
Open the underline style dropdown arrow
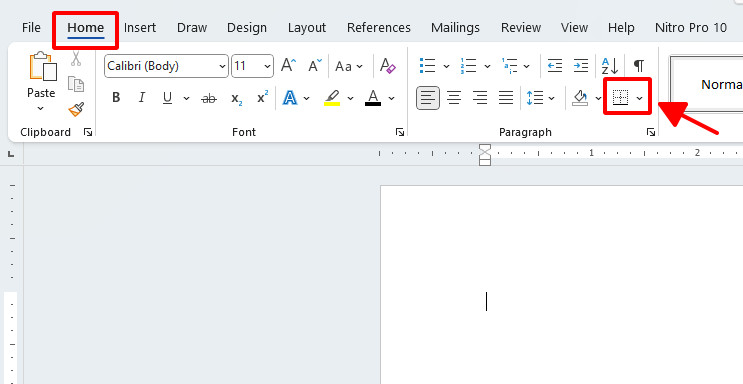pyautogui.click(x=186, y=99)
